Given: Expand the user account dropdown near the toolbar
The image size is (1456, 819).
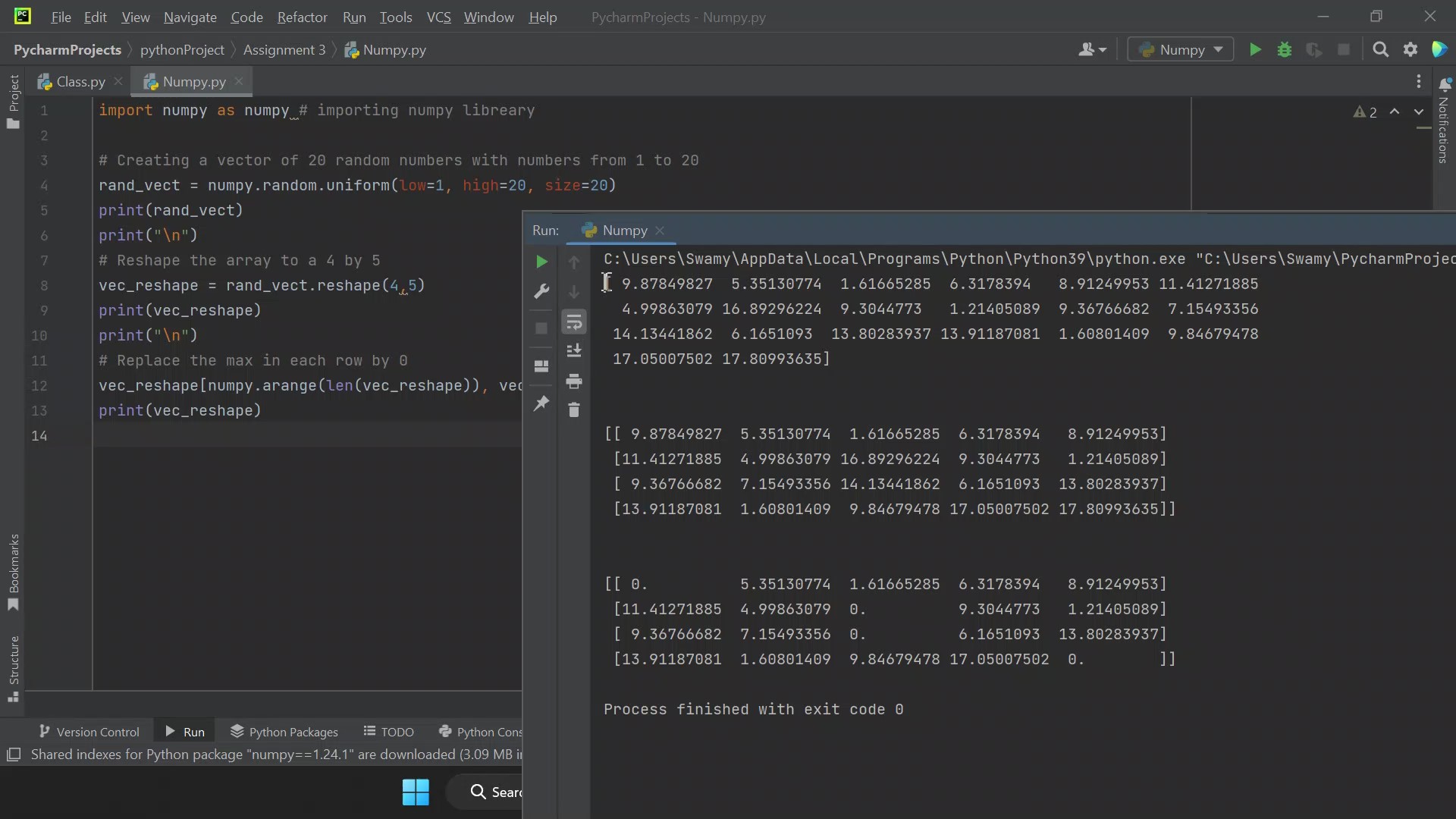Looking at the screenshot, I should coord(1092,49).
